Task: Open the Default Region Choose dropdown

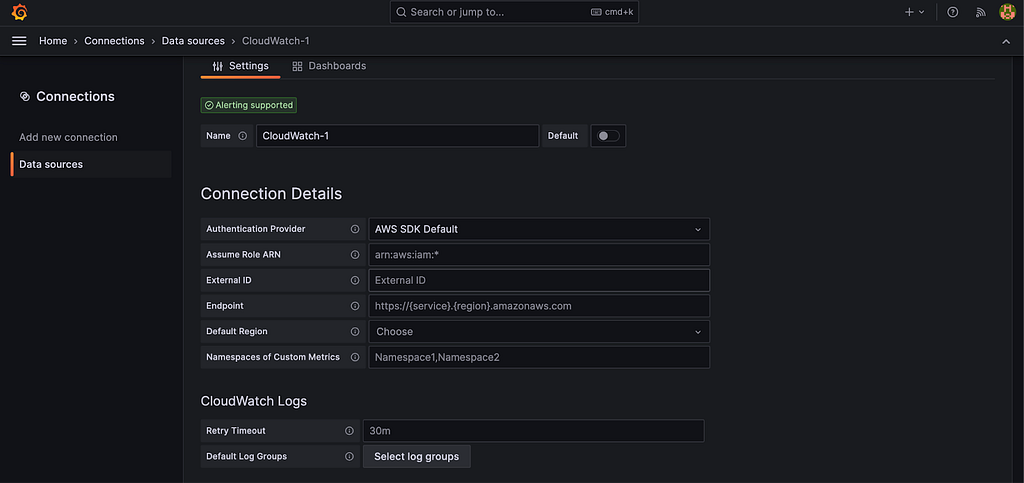Action: click(539, 332)
